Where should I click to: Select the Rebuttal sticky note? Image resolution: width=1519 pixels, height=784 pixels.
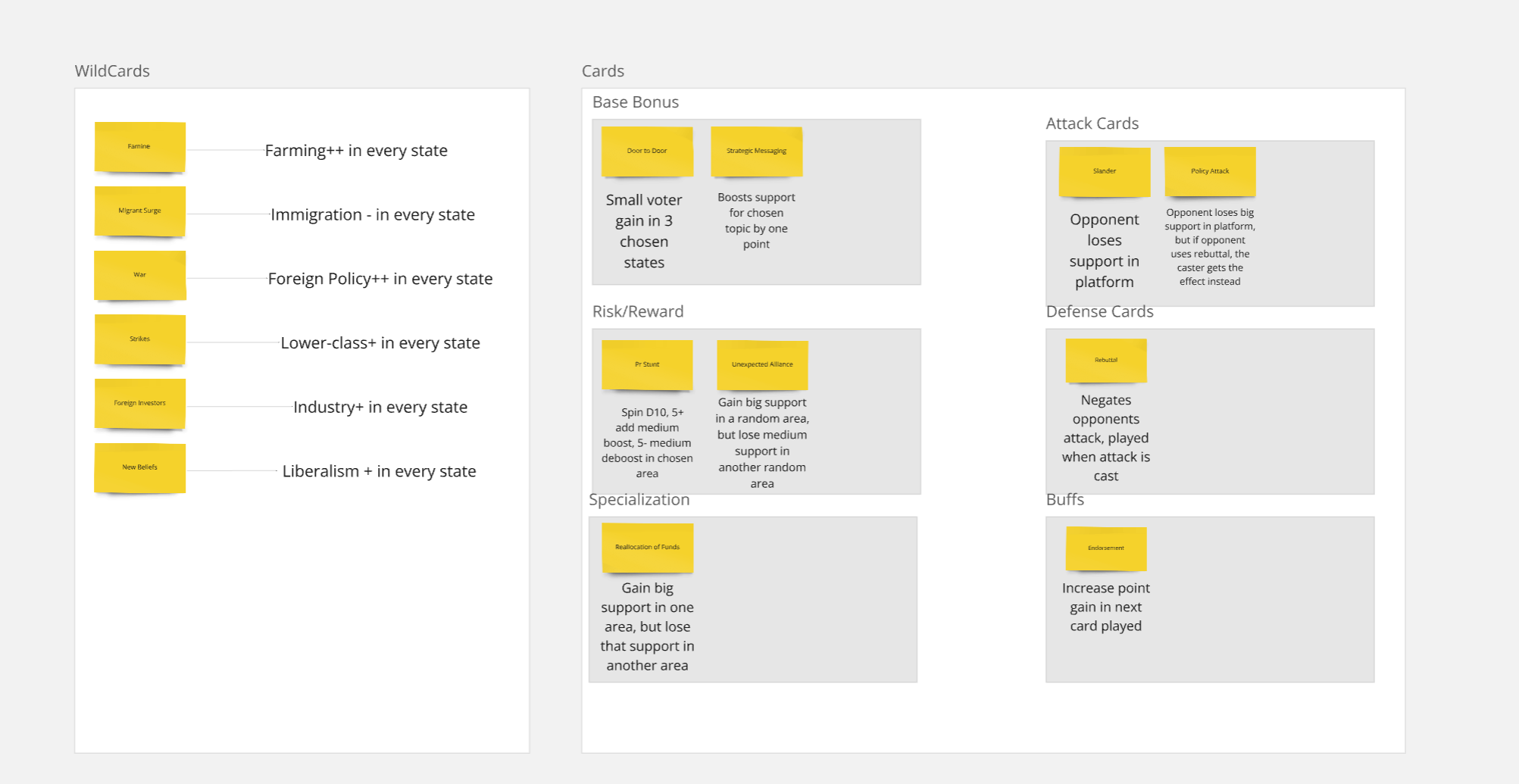(x=1105, y=360)
